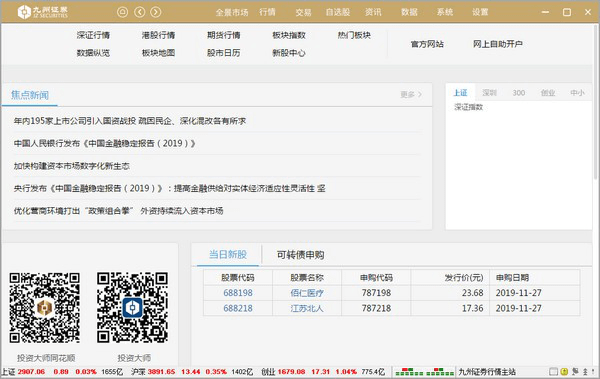Image resolution: width=600 pixels, height=379 pixels.
Task: Select the 深圳 index tab
Action: (489, 93)
